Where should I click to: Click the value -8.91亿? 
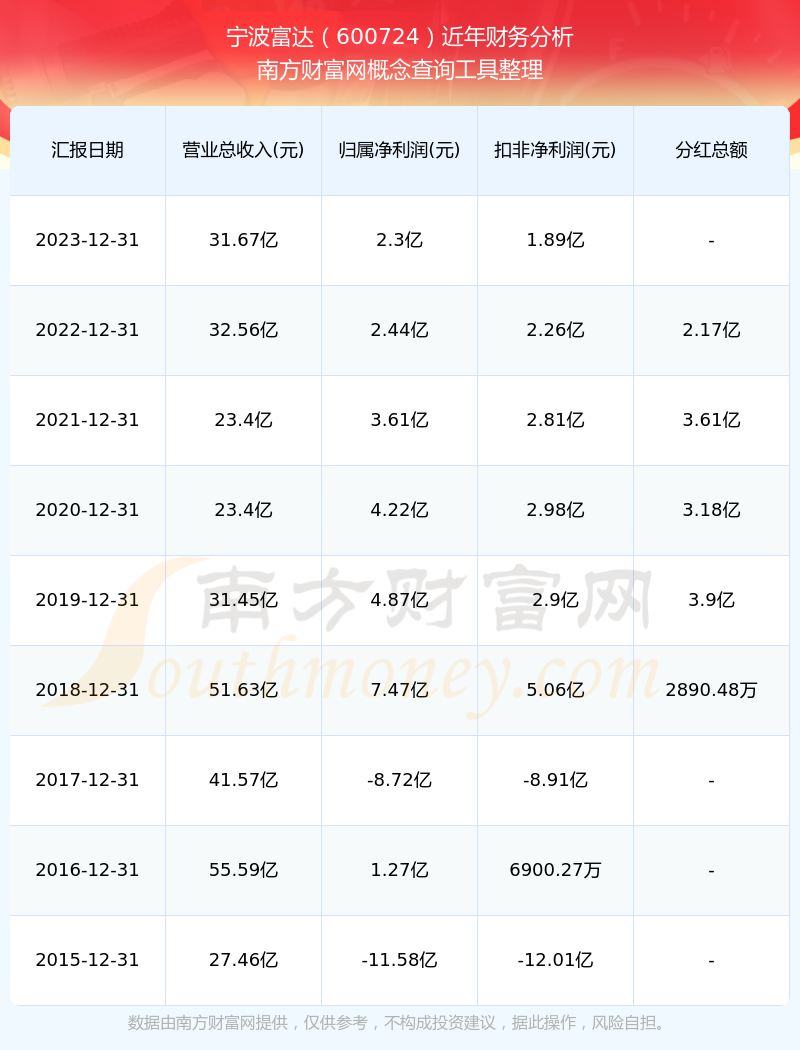(x=556, y=780)
